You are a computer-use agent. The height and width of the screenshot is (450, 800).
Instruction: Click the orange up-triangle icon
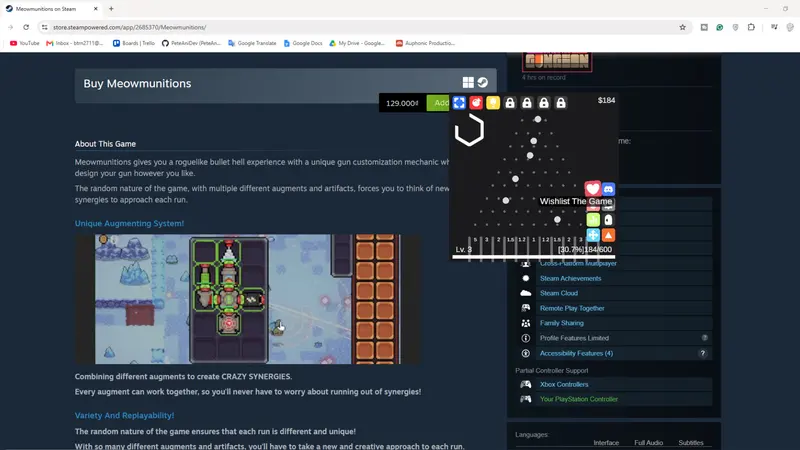pyautogui.click(x=608, y=235)
